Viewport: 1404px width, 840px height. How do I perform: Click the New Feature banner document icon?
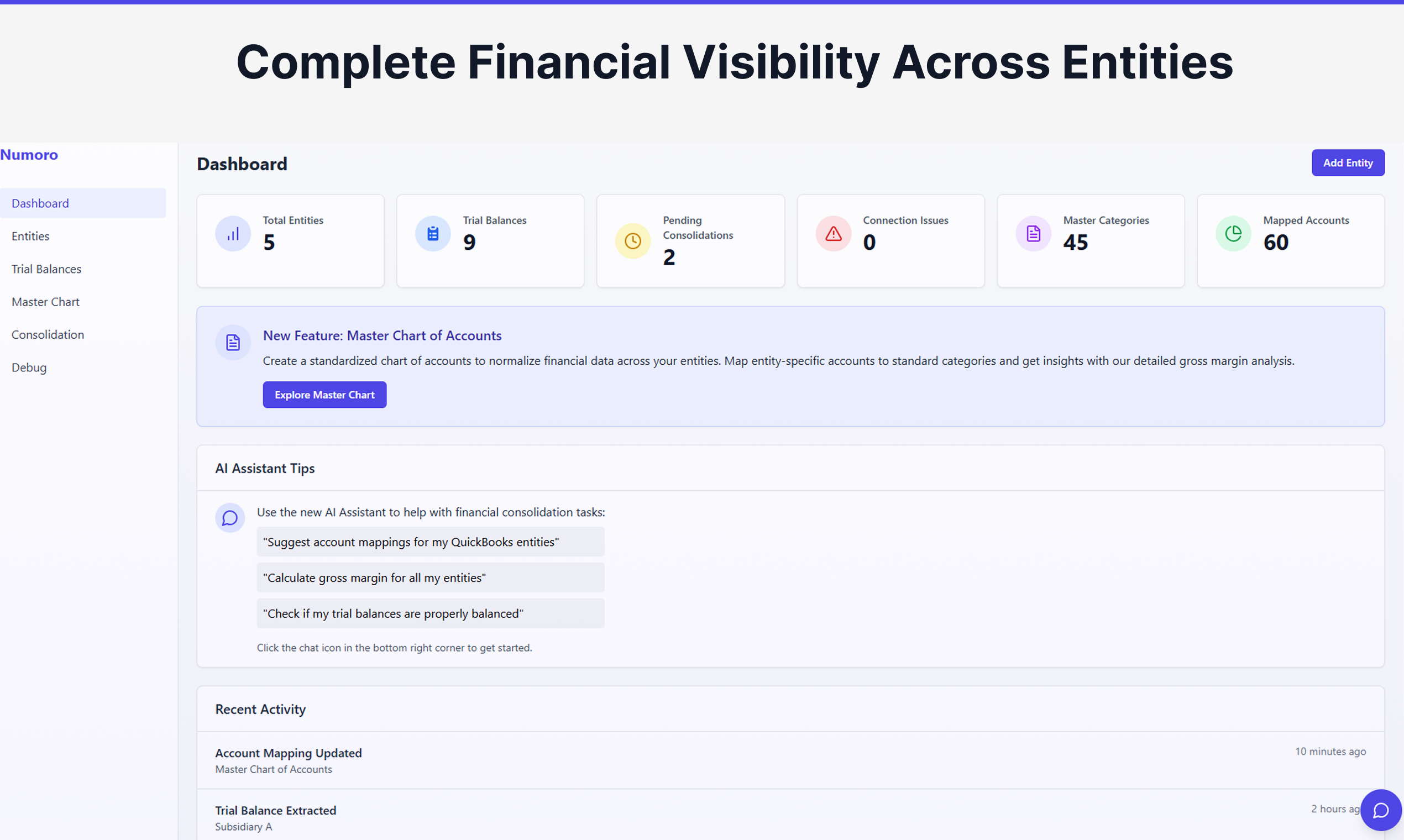(233, 343)
